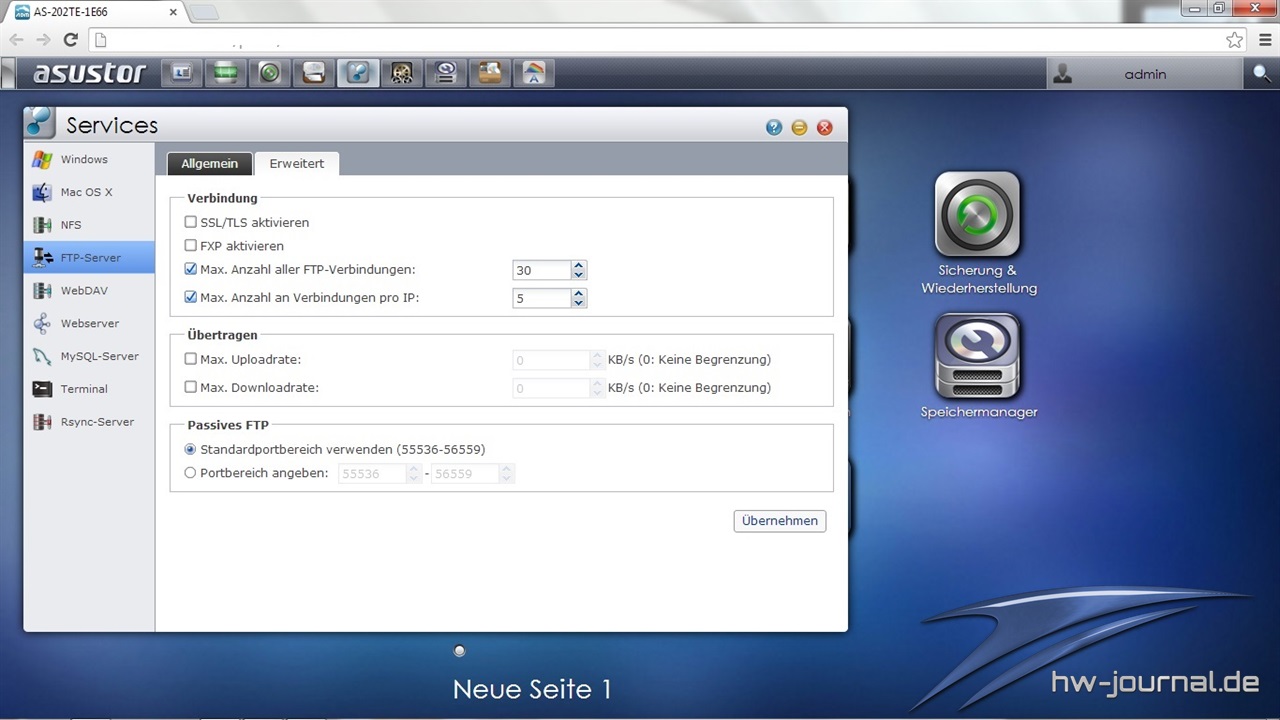Open a new browser tab
Screen dimensions: 1280x720
203,12
